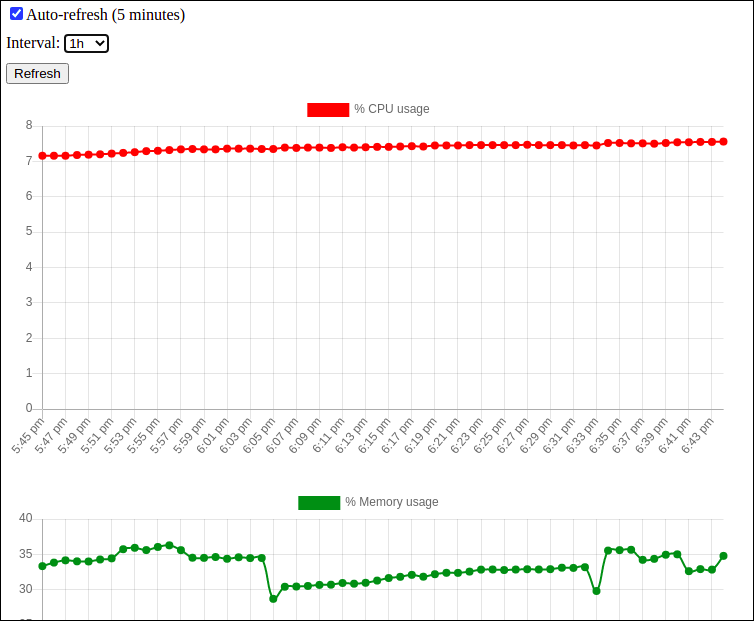This screenshot has width=754, height=621.
Task: Click the '6:21 pm' x-axis label
Action: click(443, 436)
